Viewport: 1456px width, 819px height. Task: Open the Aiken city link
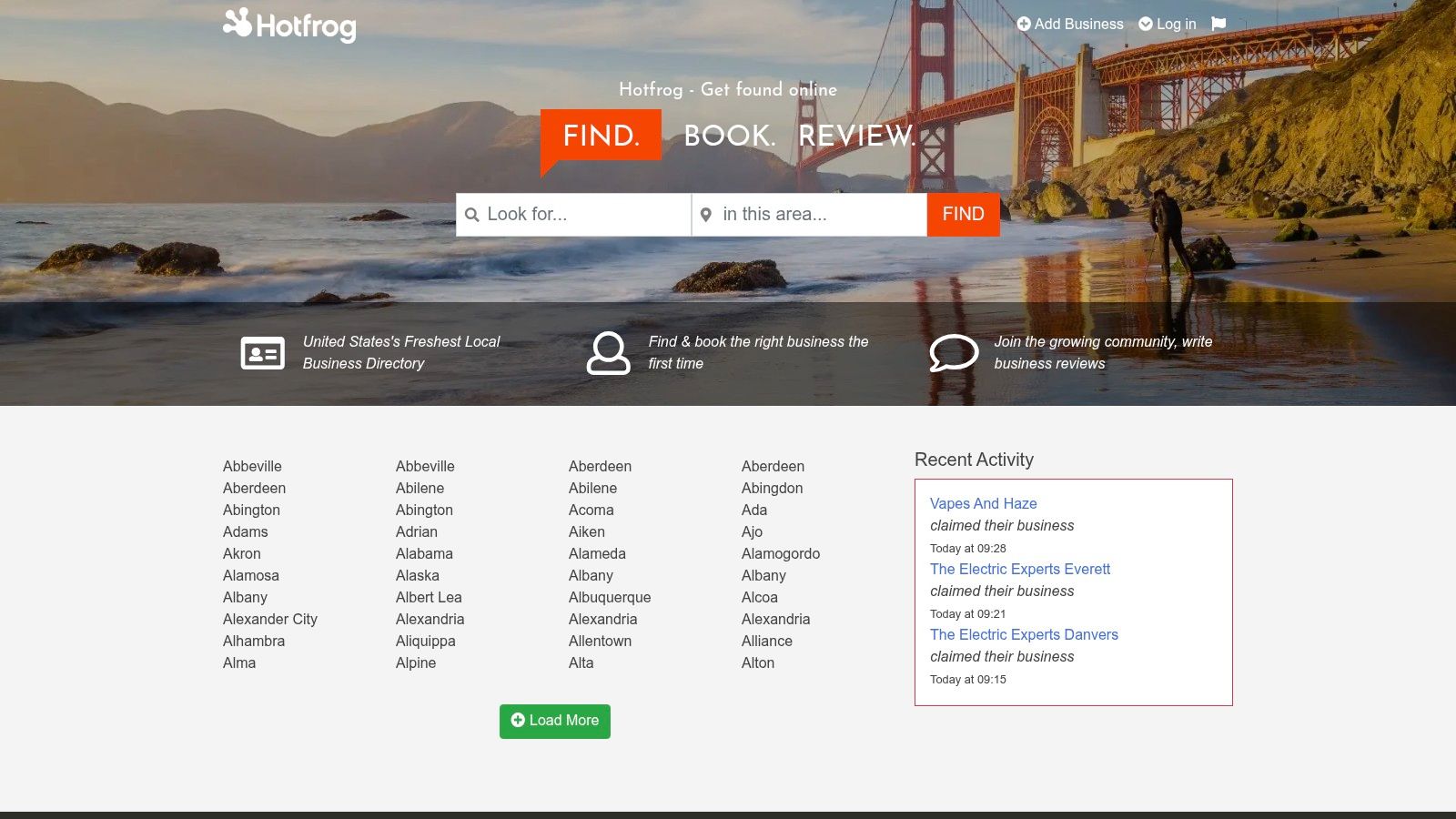coord(587,531)
